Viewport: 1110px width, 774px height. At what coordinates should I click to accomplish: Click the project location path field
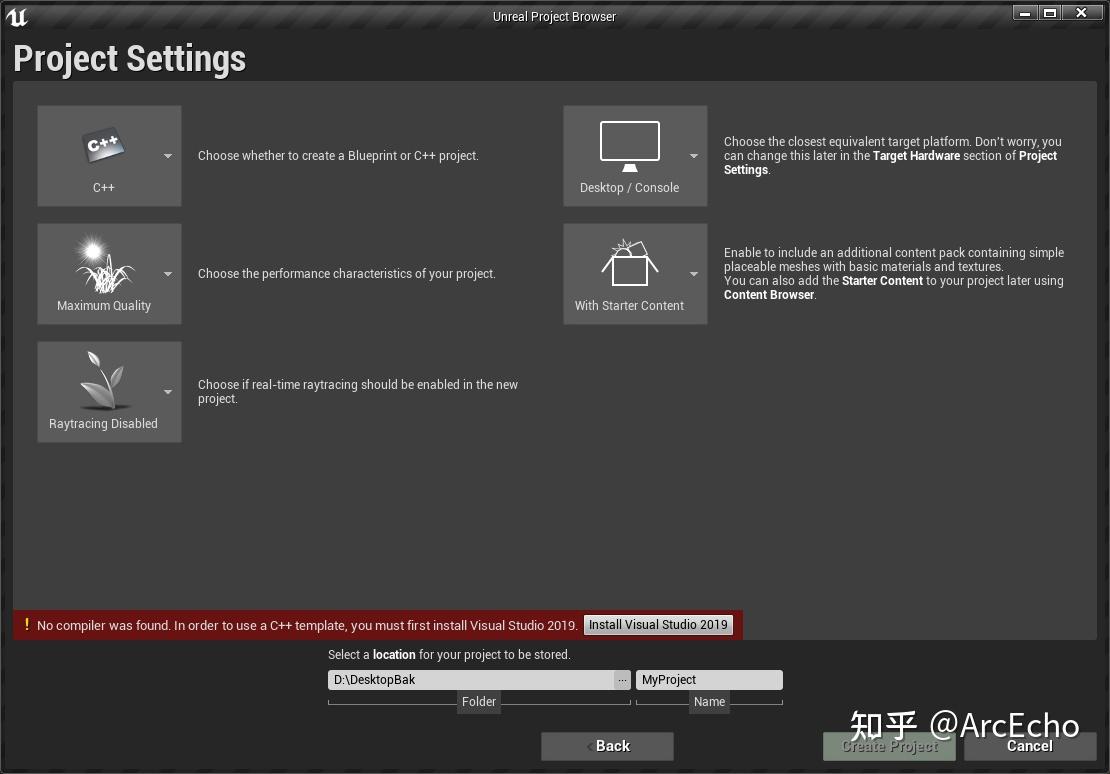(x=470, y=679)
